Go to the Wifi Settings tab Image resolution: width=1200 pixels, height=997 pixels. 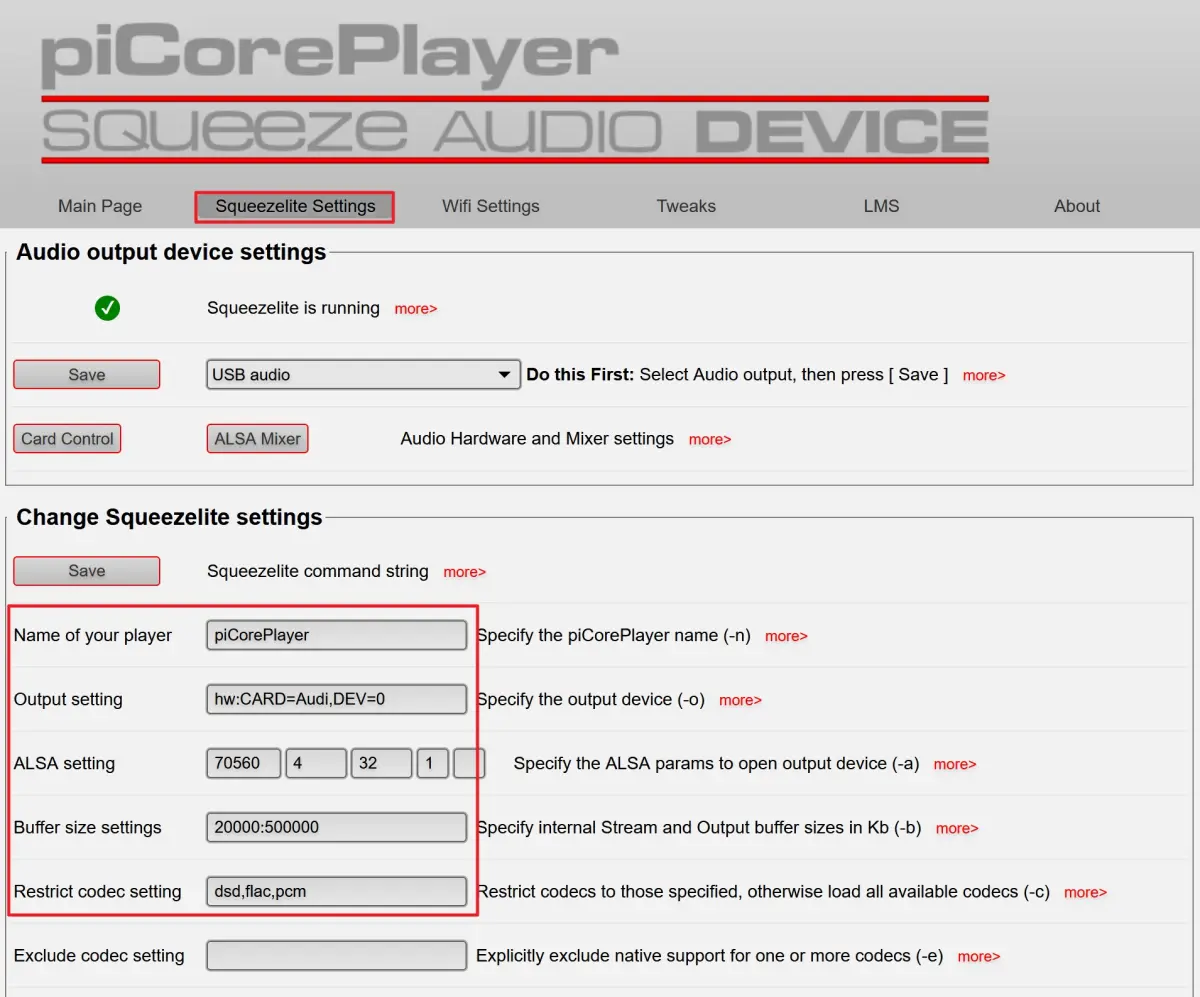(491, 206)
